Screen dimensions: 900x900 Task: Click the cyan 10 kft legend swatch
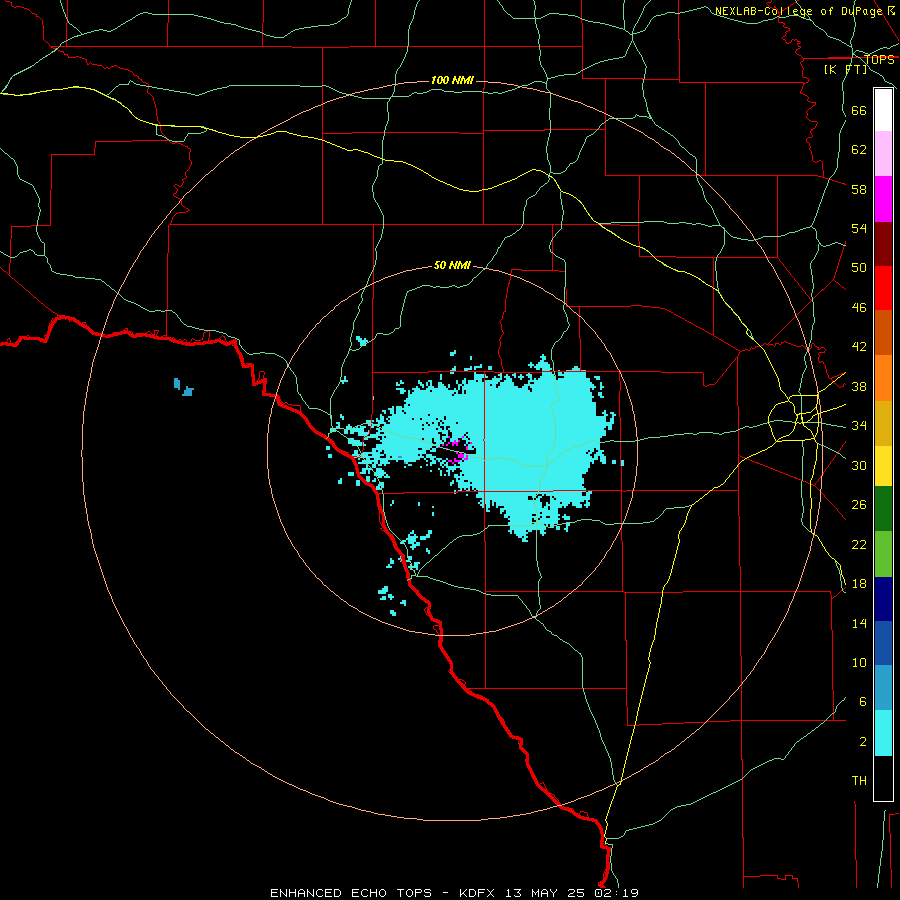tap(883, 733)
